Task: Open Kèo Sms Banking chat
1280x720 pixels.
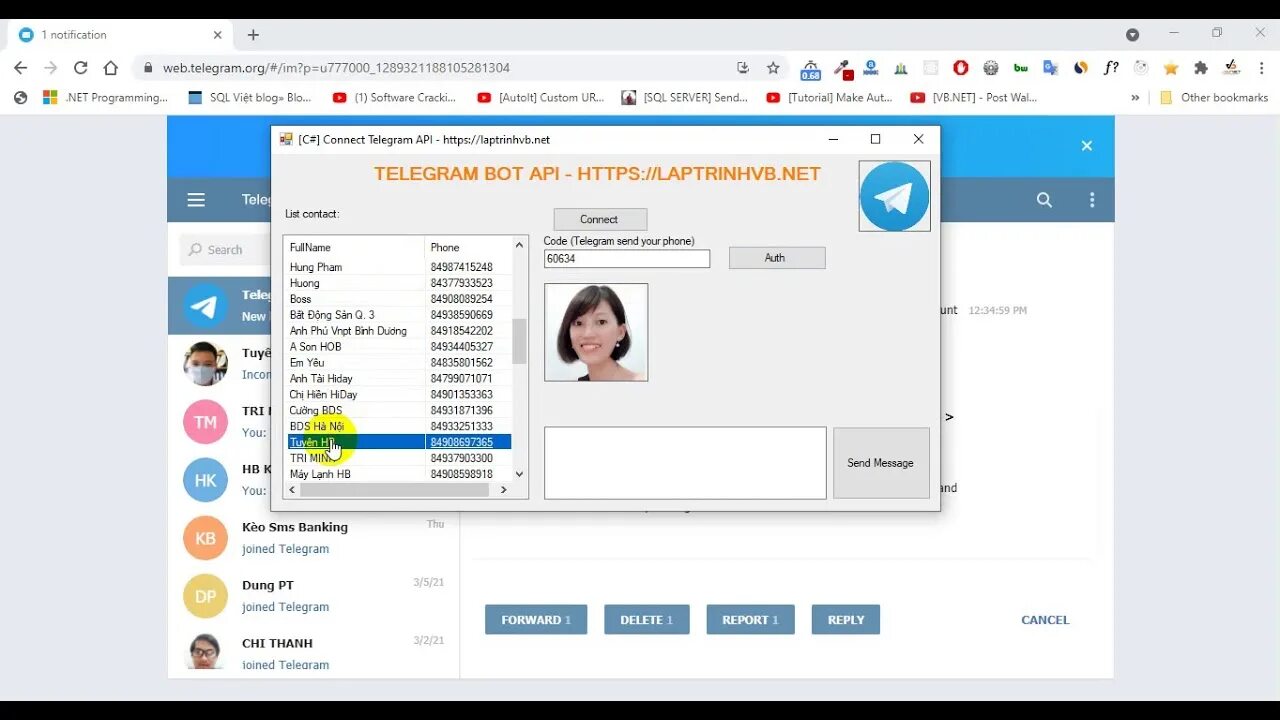Action: [314, 538]
